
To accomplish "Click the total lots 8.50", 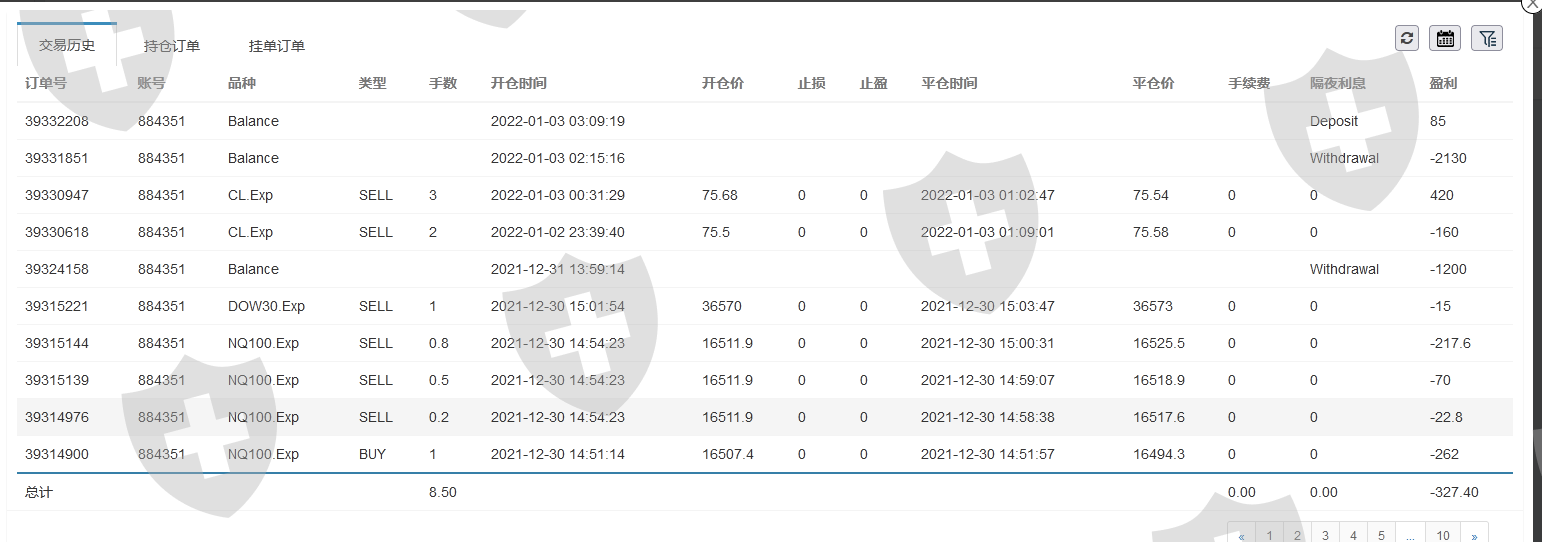I will pyautogui.click(x=443, y=492).
